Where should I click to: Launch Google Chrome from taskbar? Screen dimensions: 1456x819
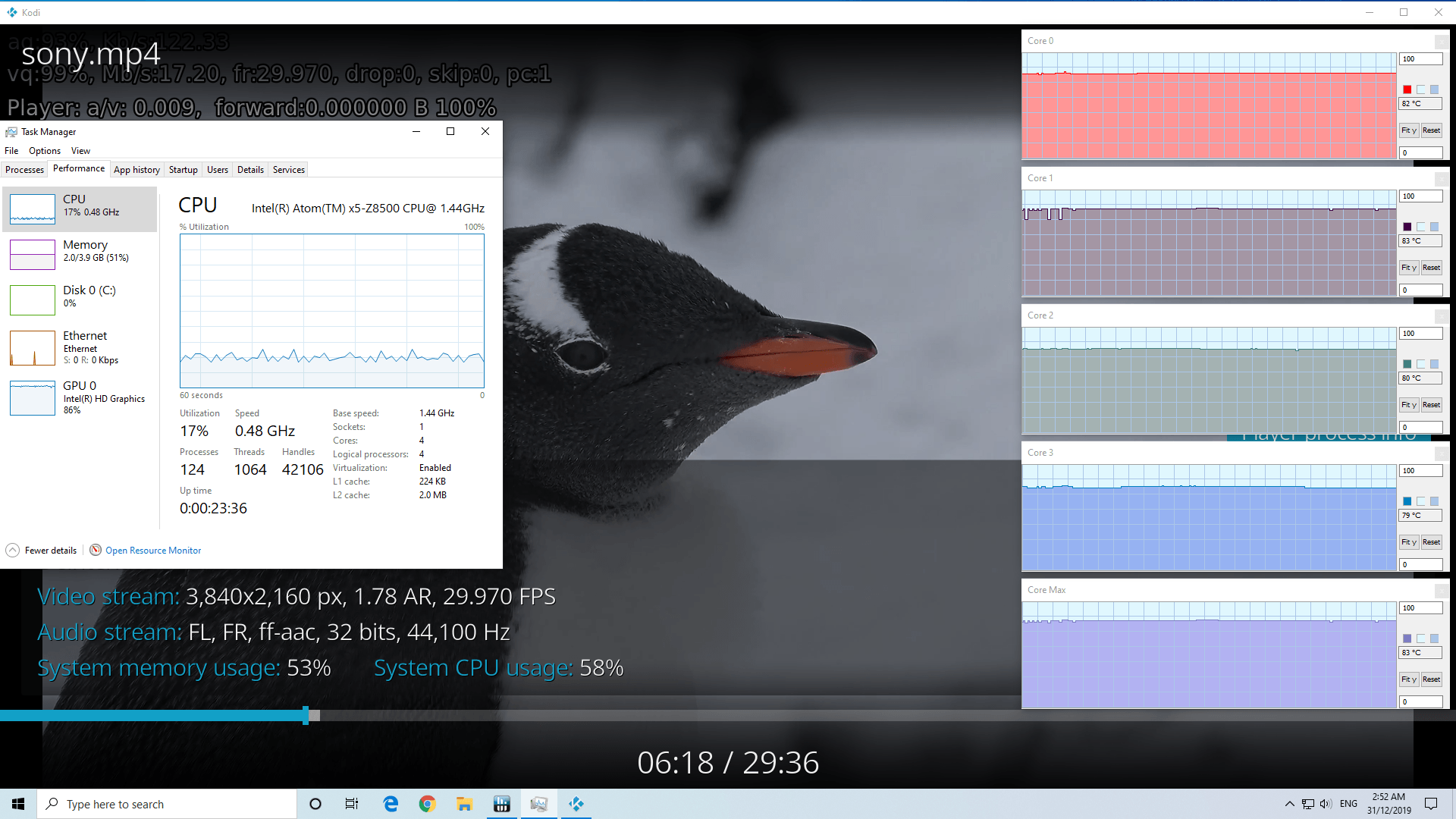point(428,804)
